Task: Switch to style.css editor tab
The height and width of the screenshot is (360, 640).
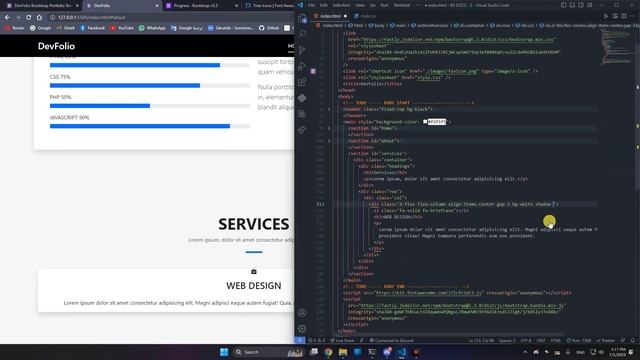Action: pyautogui.click(x=366, y=16)
